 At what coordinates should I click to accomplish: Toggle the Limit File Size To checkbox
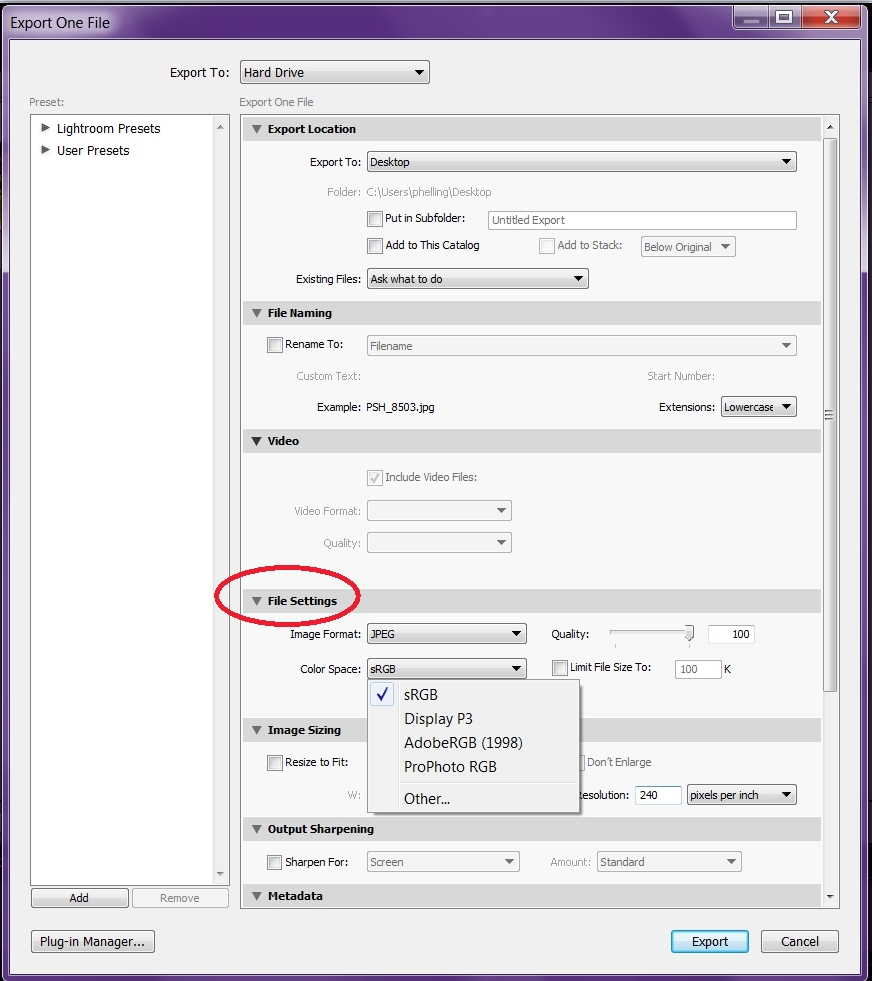click(560, 667)
